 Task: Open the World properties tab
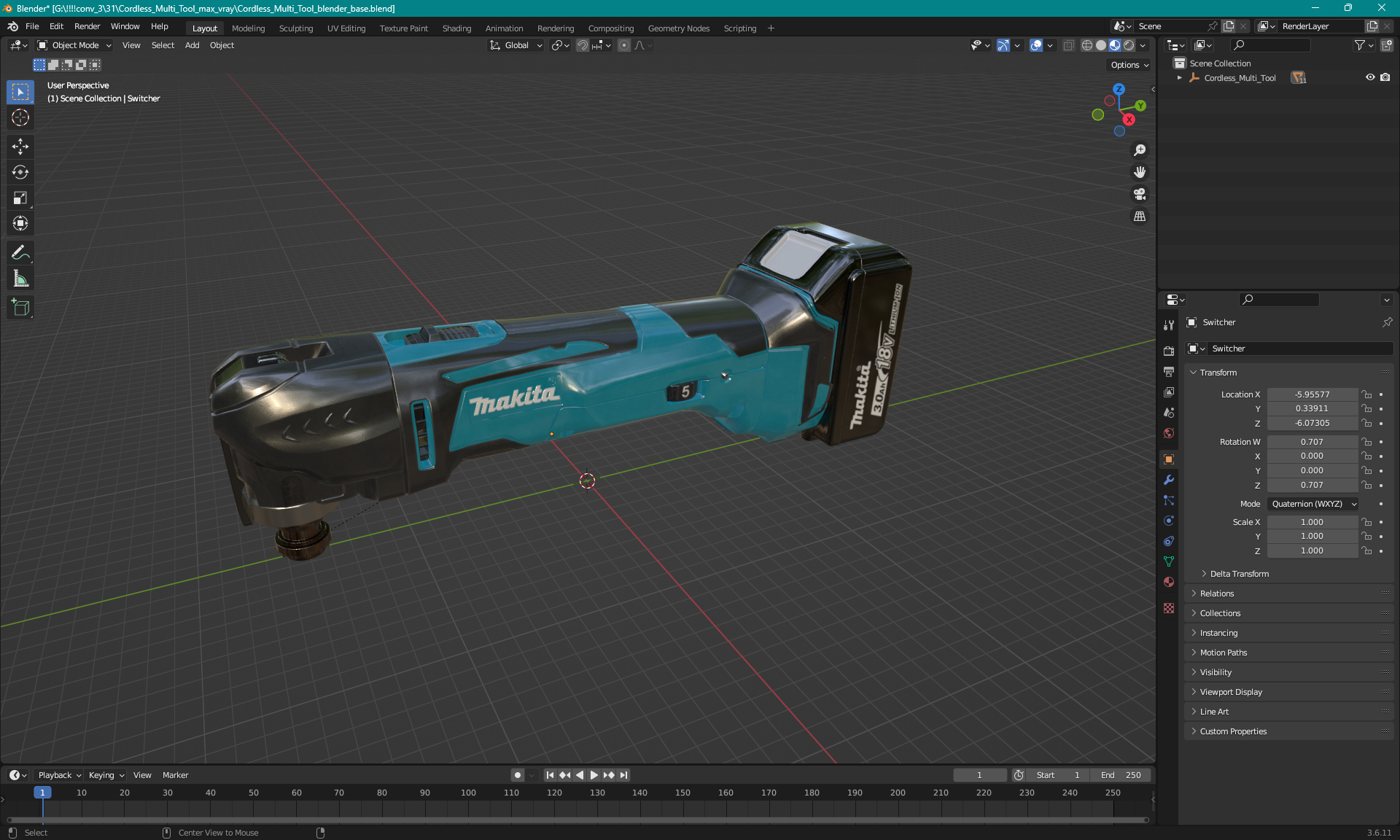tap(1169, 433)
